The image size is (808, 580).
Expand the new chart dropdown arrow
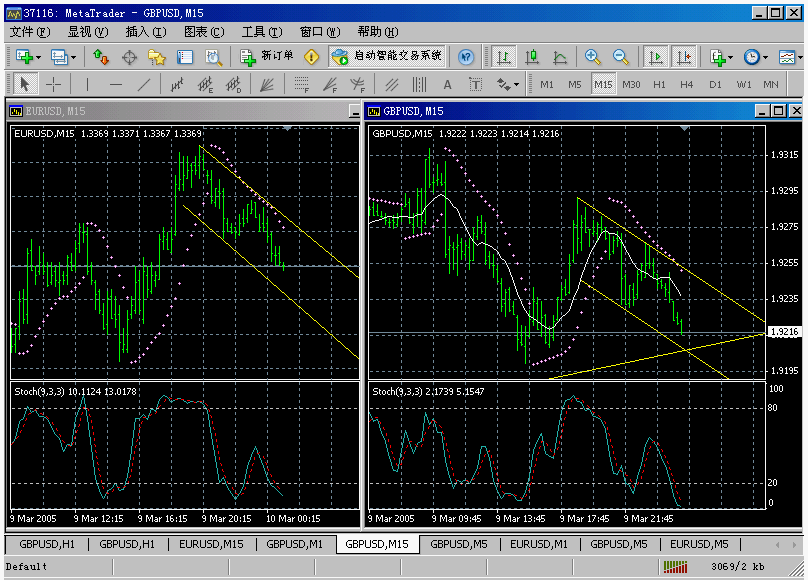38,57
